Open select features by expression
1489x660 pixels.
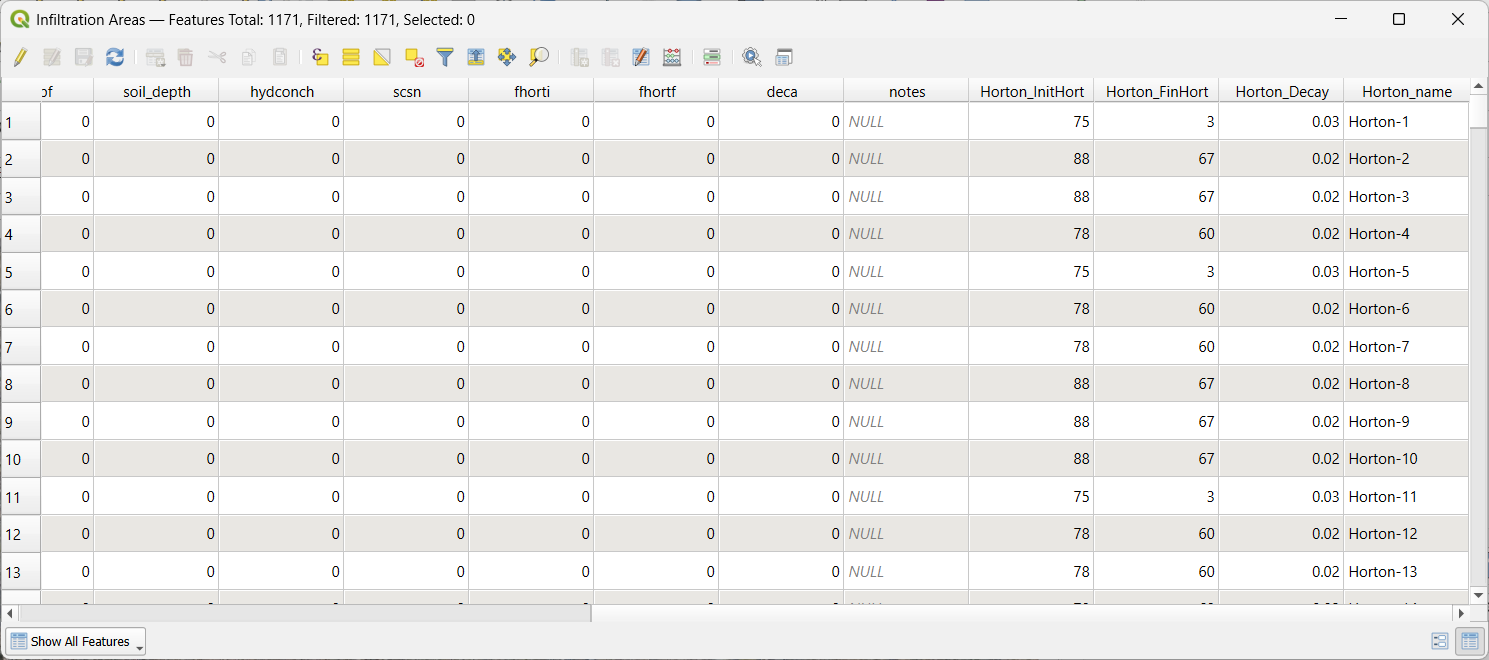tap(320, 57)
